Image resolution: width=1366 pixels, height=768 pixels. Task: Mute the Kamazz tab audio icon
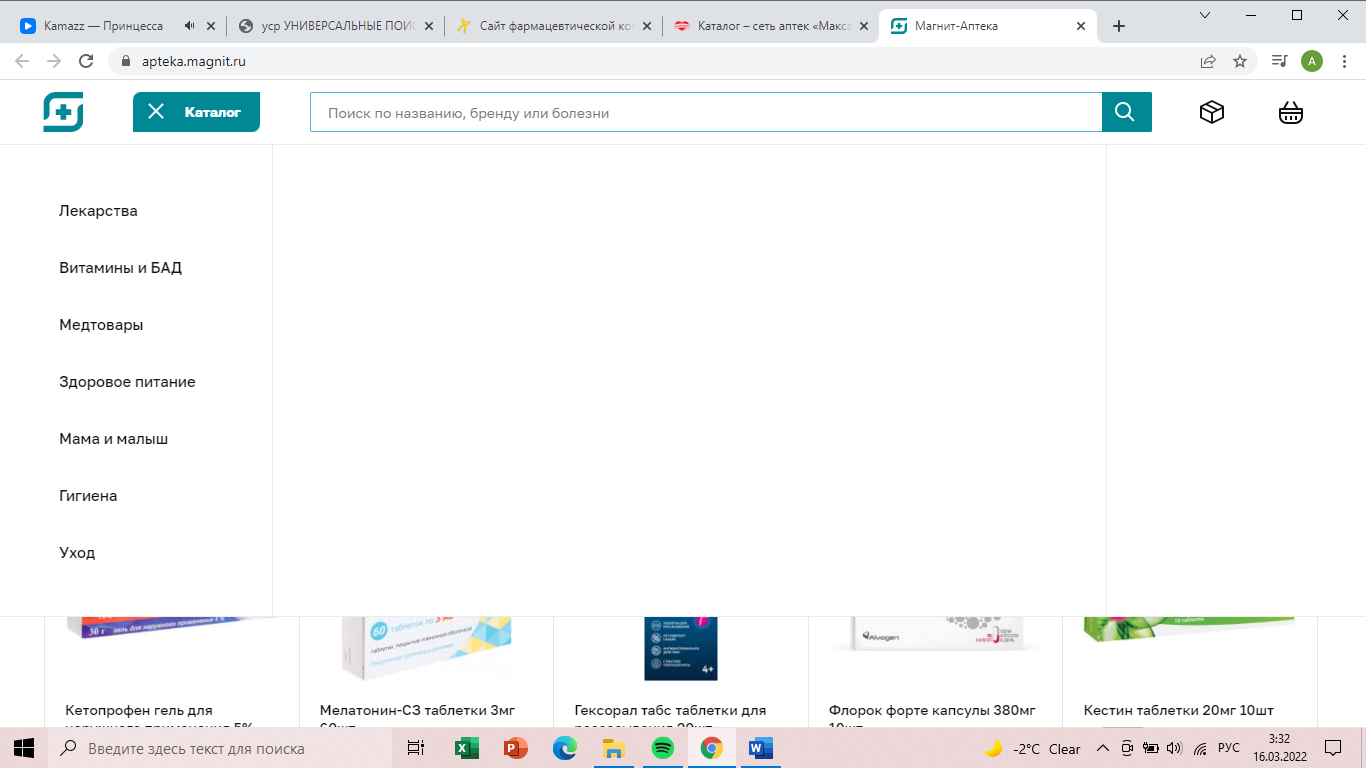pyautogui.click(x=189, y=26)
